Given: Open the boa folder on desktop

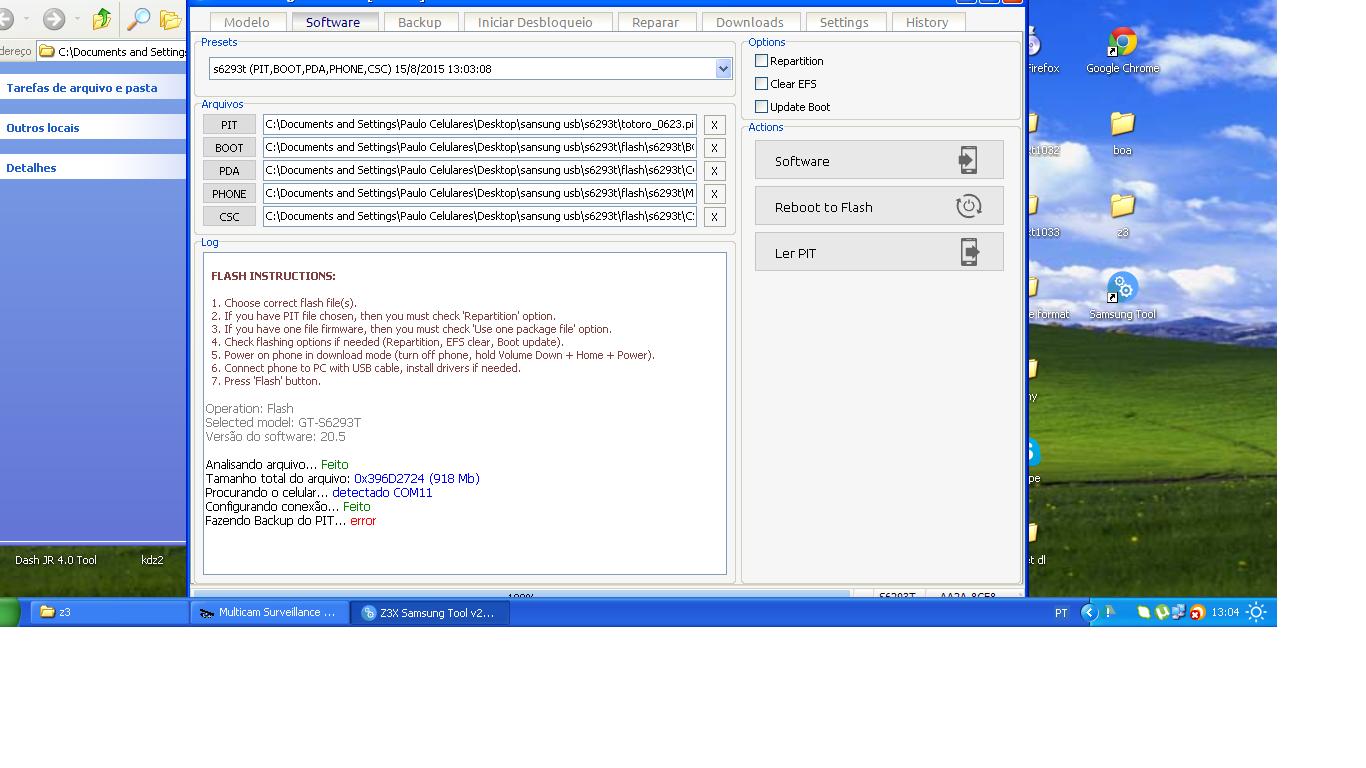Looking at the screenshot, I should 1122,133.
